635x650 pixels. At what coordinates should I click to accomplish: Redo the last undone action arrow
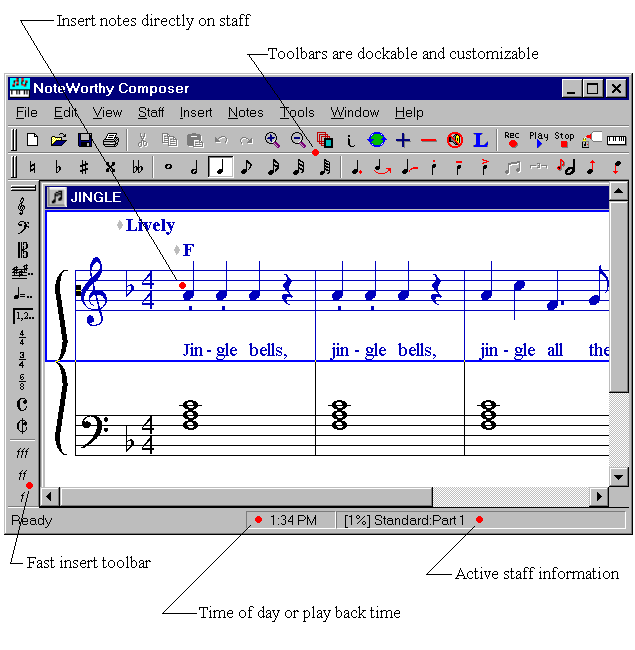[247, 140]
